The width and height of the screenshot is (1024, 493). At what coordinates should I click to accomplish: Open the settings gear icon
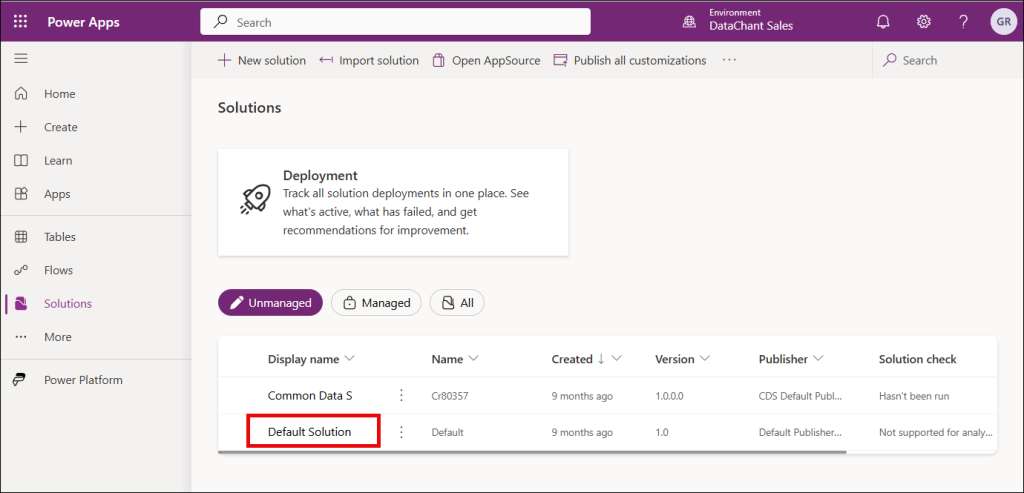tap(923, 22)
